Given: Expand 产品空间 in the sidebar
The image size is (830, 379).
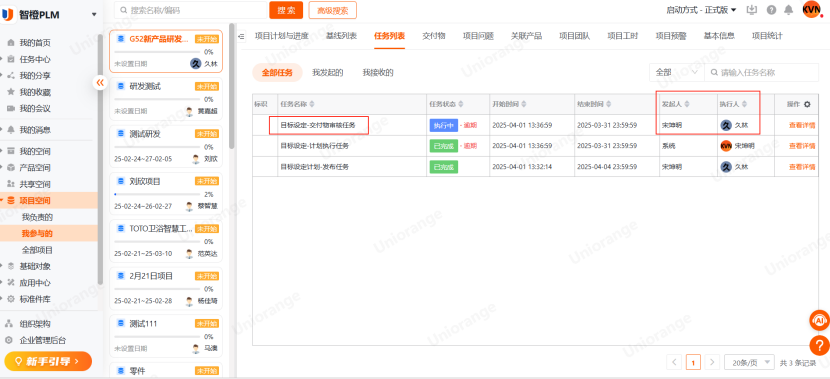Looking at the screenshot, I should pyautogui.click(x=2, y=168).
